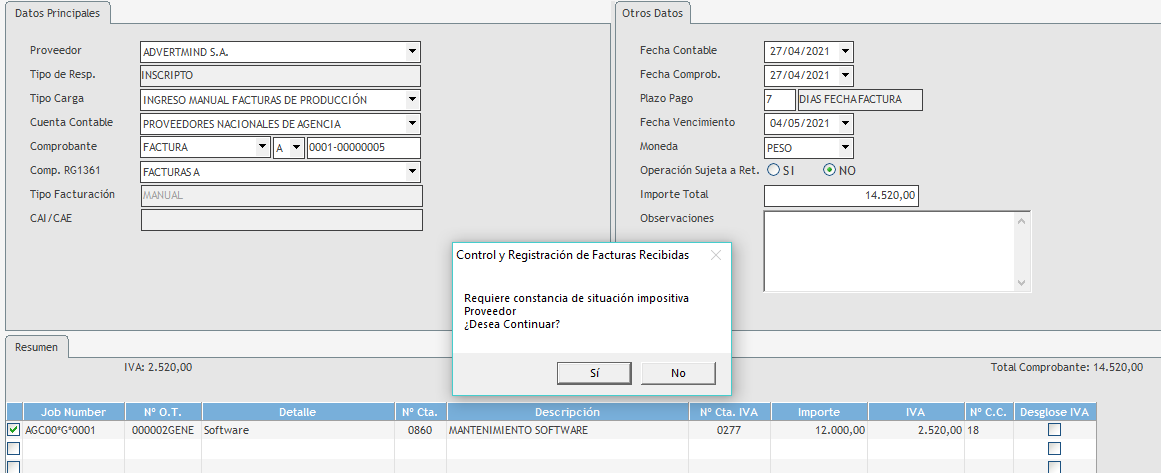The image size is (1161, 473).
Task: Expand the Tipo Carga dropdown
Action: pos(412,100)
